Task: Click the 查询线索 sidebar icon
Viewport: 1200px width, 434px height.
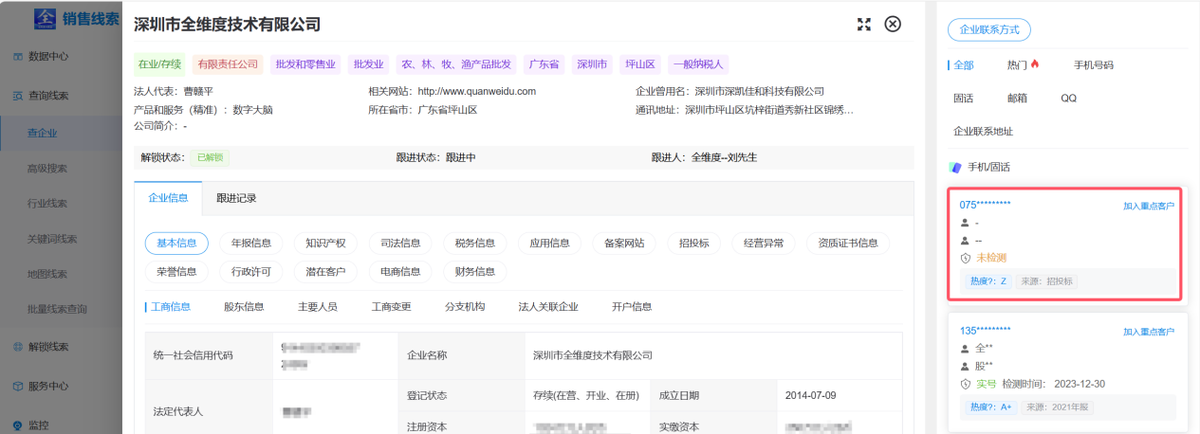Action: [17, 95]
